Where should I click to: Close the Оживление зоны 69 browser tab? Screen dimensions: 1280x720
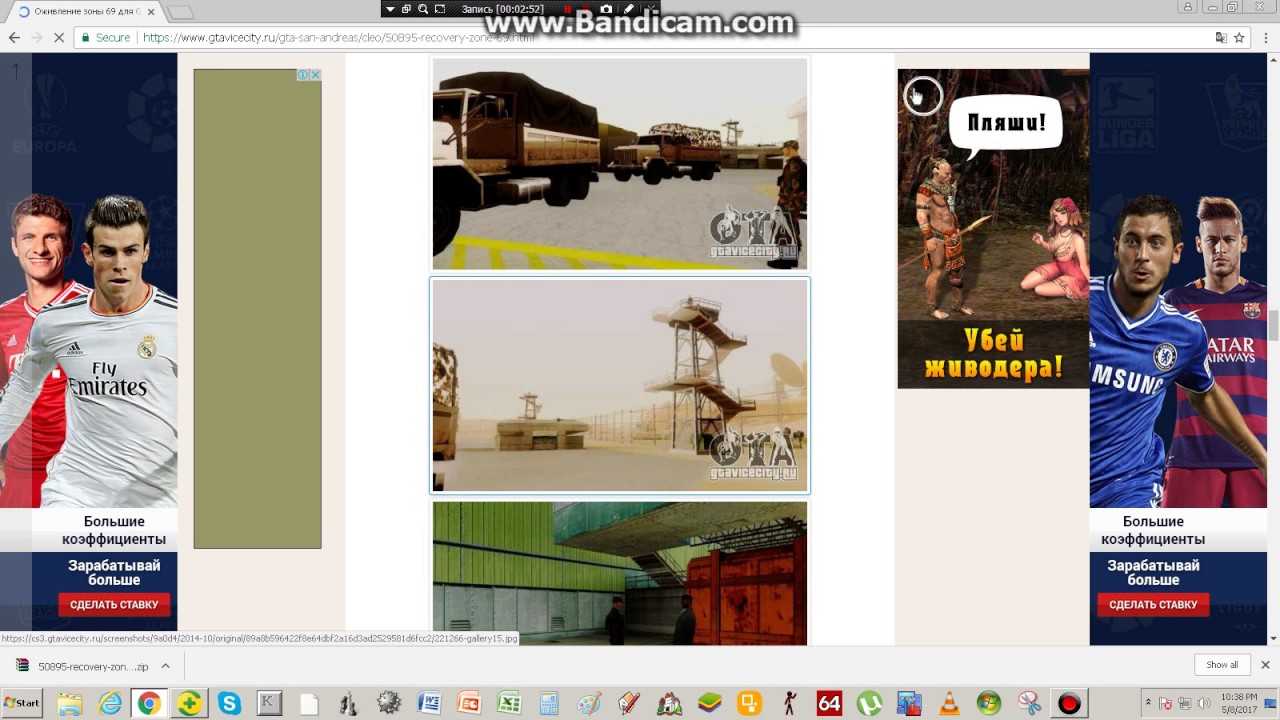151,11
